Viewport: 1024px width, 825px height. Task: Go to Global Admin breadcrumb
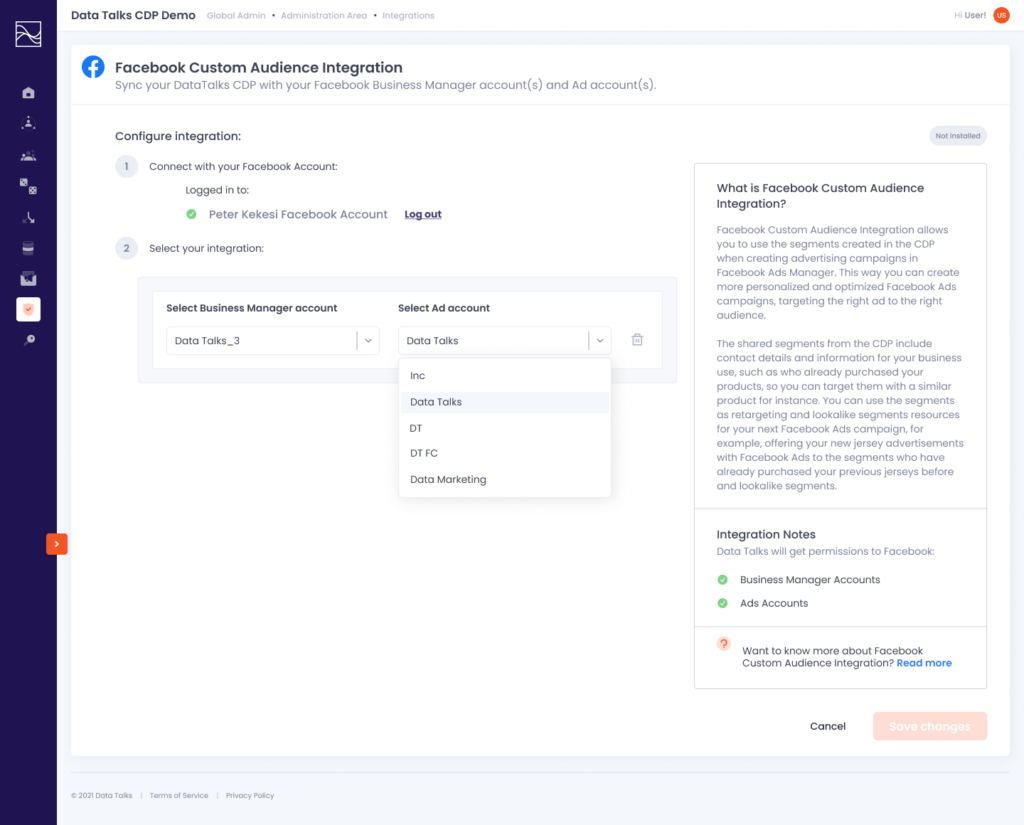point(236,16)
